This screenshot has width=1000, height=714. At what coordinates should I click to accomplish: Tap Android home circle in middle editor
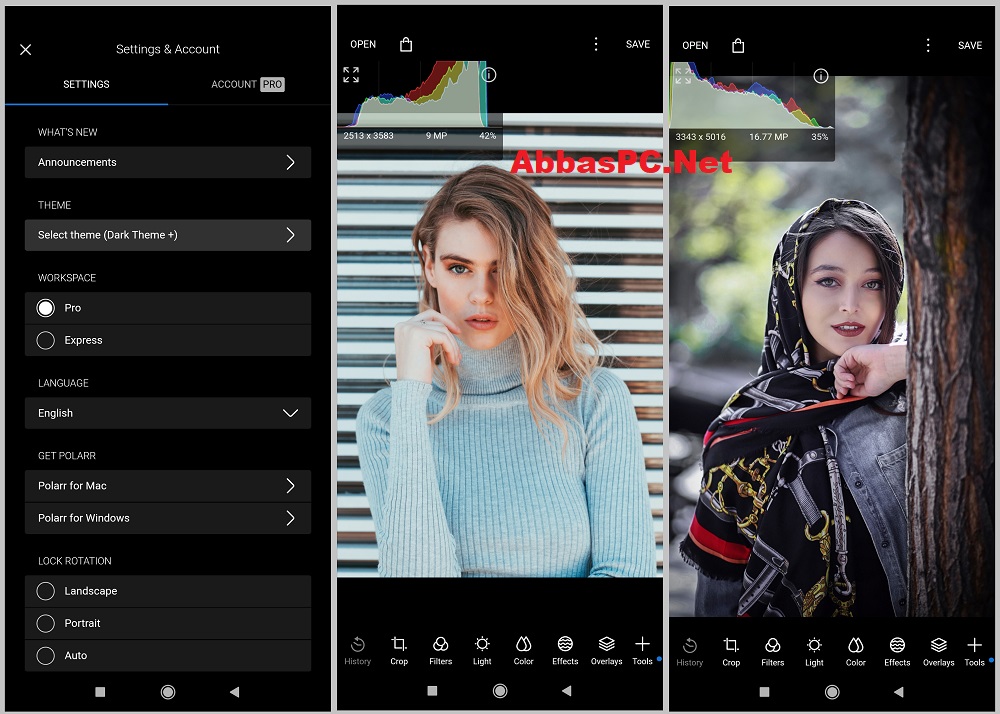500,690
